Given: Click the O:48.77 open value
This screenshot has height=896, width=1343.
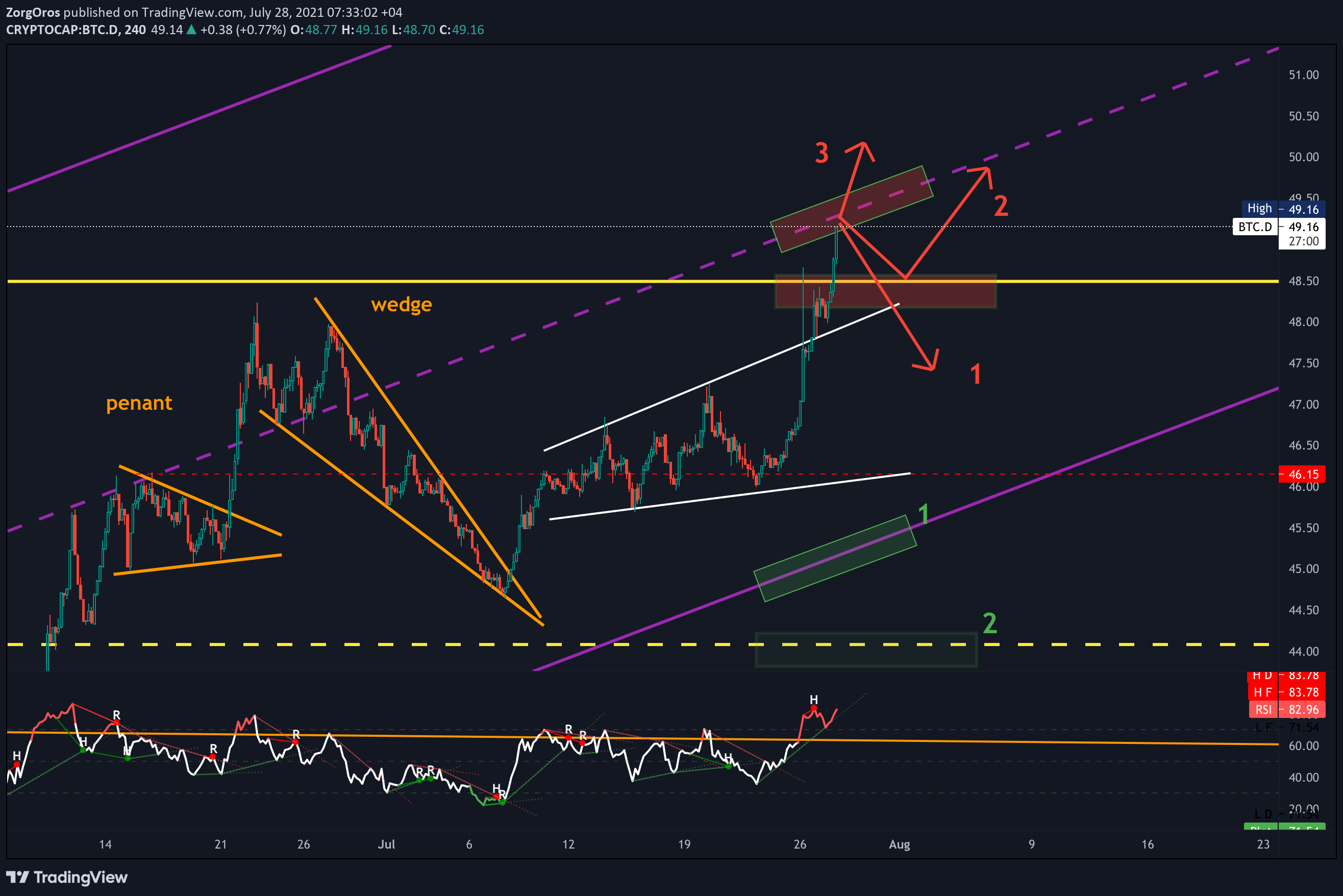Looking at the screenshot, I should (314, 30).
